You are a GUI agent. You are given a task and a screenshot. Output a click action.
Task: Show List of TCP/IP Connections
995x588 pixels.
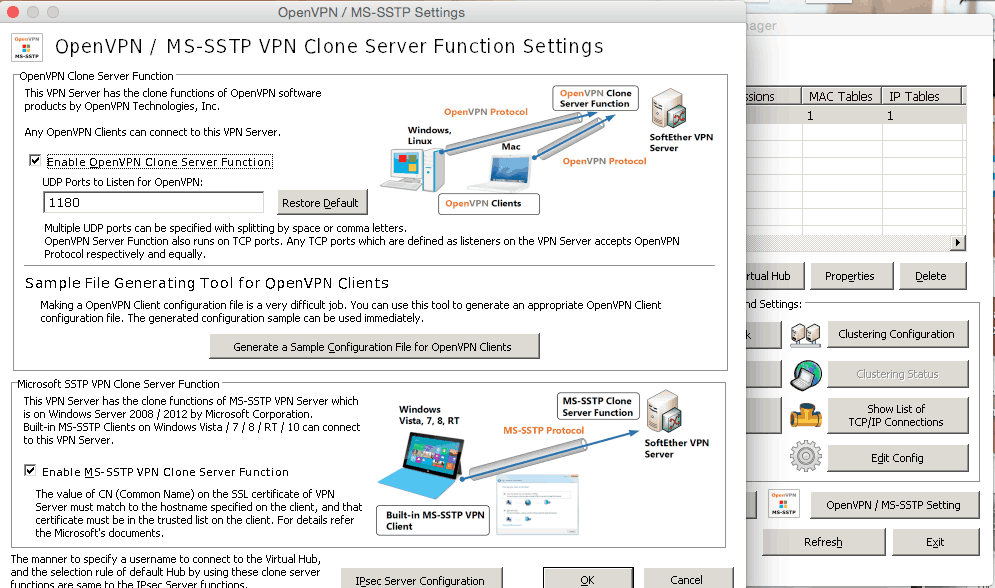[897, 415]
